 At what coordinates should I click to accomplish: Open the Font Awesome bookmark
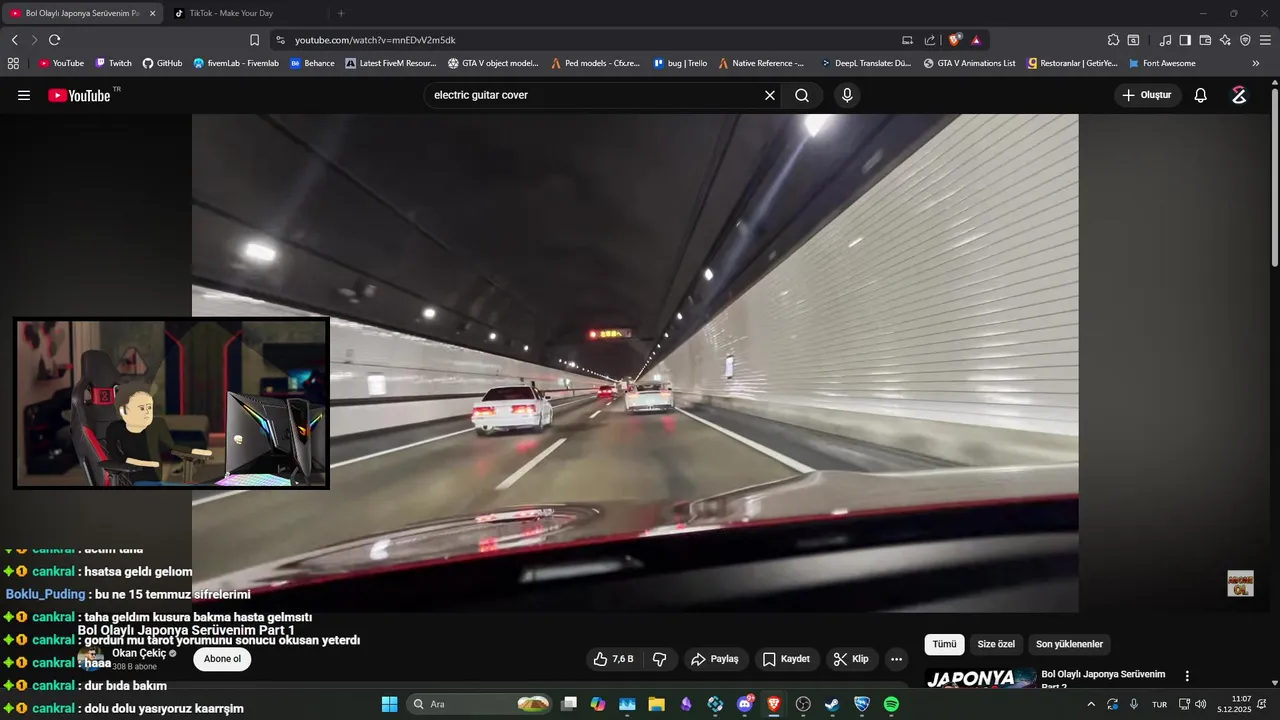click(1162, 63)
